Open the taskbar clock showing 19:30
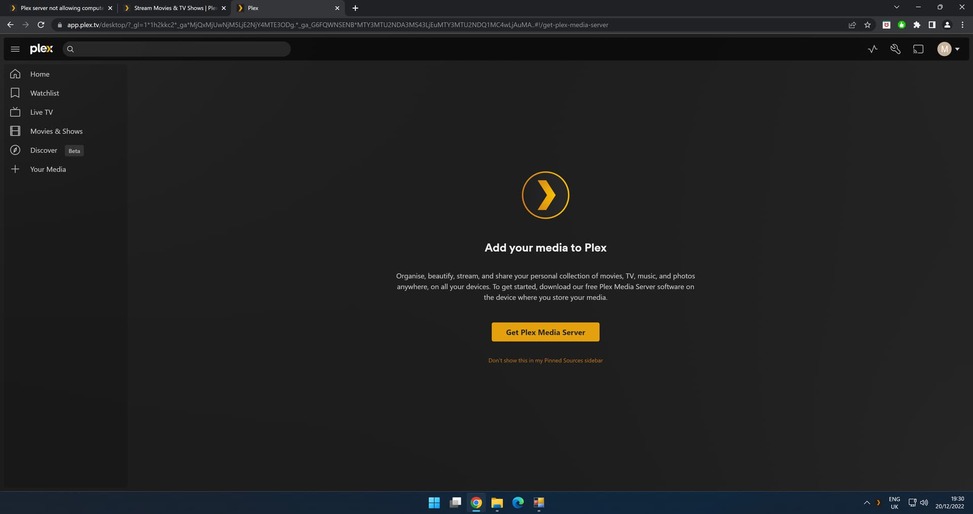The height and width of the screenshot is (514, 973). coord(950,502)
